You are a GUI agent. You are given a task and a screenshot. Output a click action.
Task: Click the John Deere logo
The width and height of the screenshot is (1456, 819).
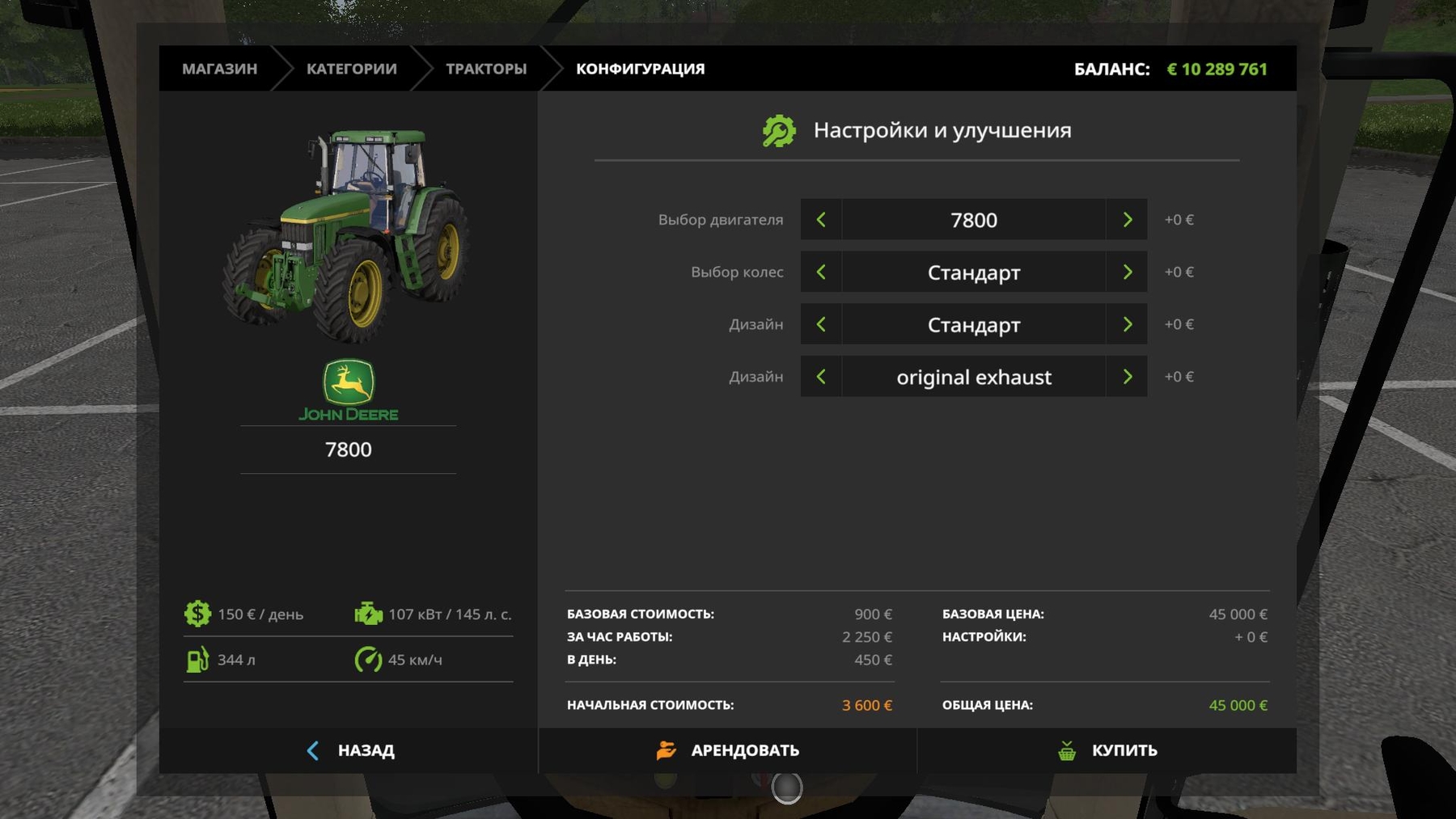pyautogui.click(x=349, y=391)
